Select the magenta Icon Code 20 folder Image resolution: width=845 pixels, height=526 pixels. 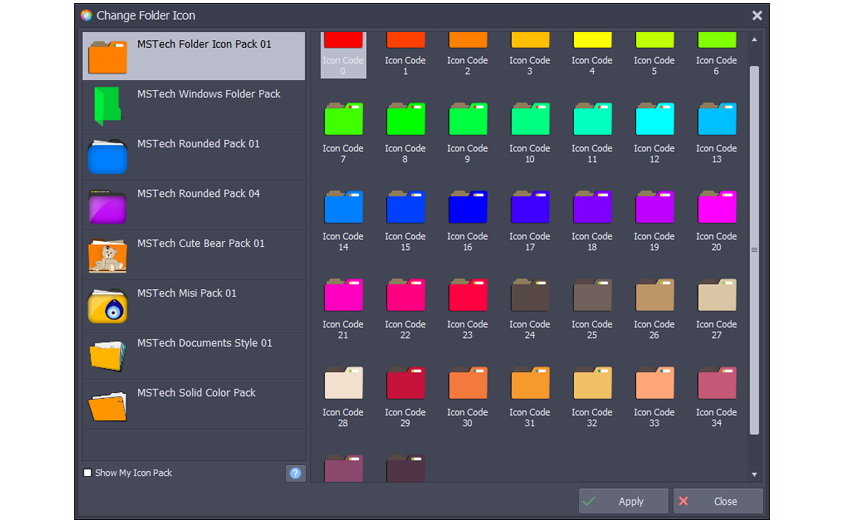click(x=716, y=207)
